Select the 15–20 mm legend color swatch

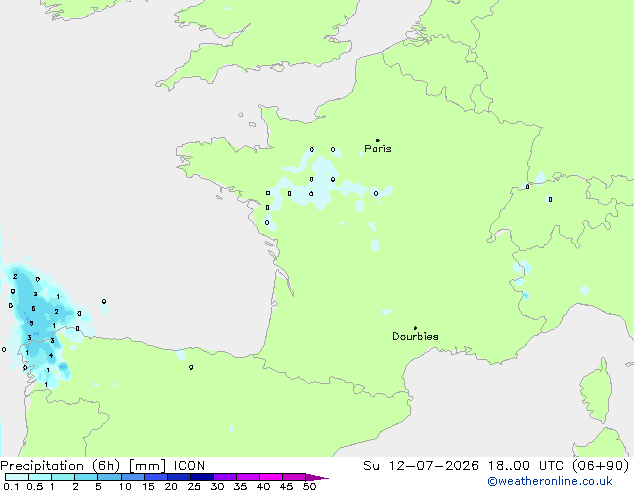(x=156, y=477)
